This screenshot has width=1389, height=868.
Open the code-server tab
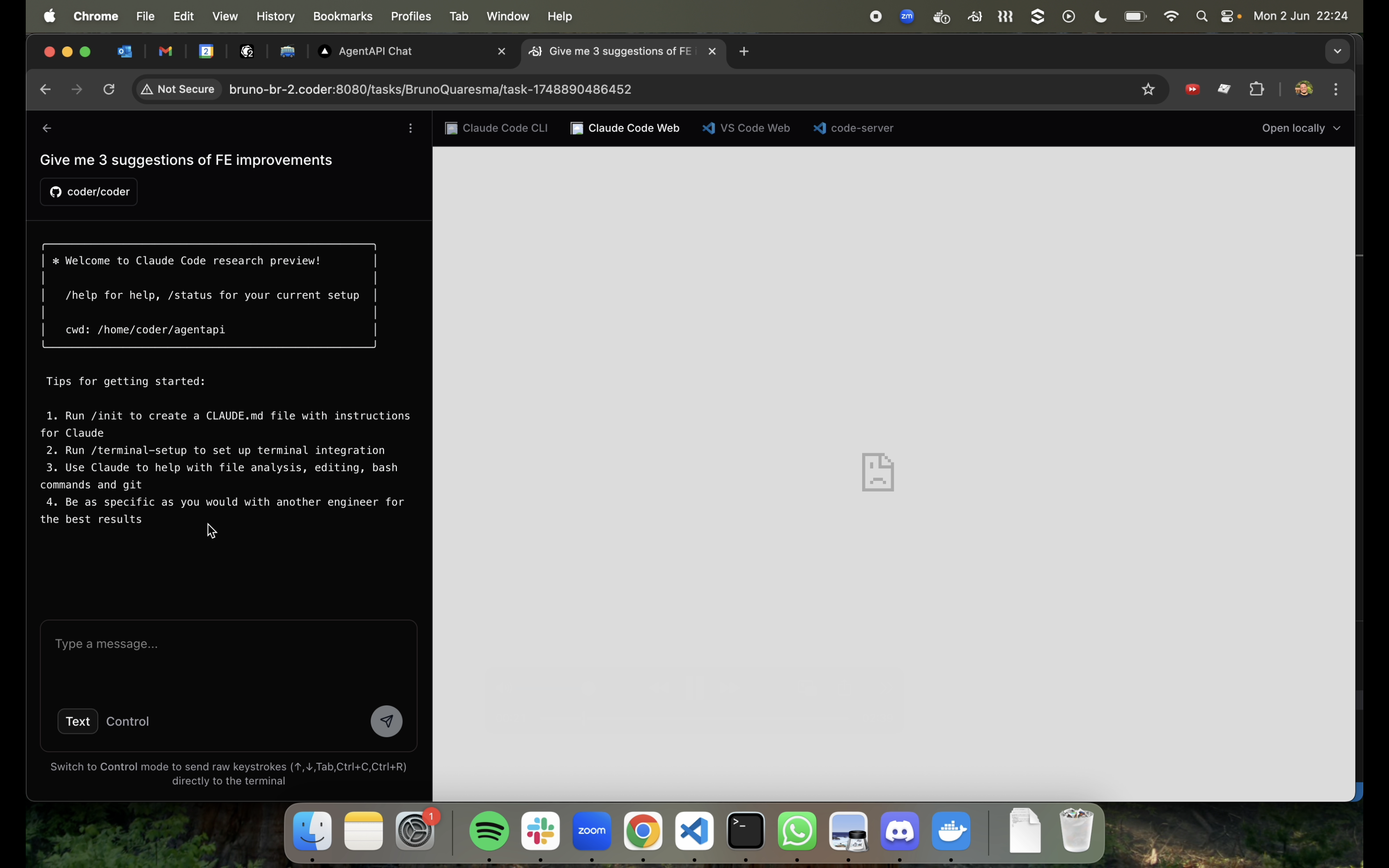point(854,128)
